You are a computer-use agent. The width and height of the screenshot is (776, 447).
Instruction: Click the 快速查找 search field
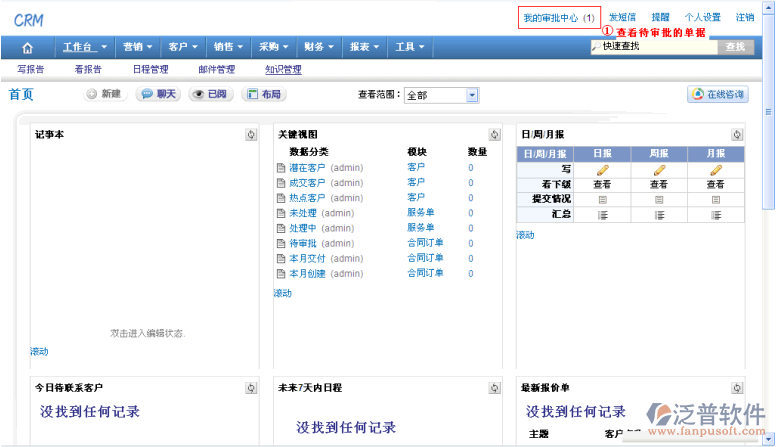(655, 47)
